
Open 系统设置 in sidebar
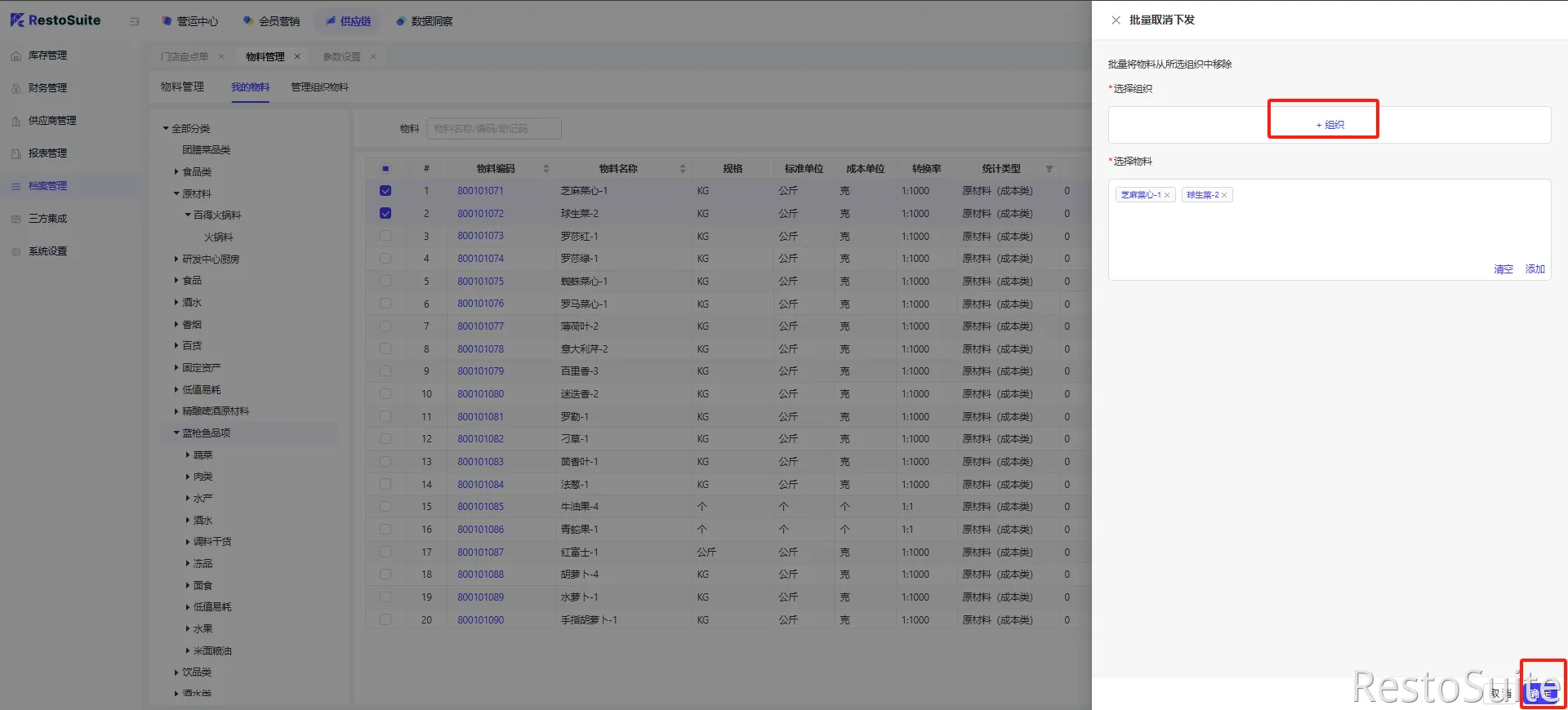(x=47, y=251)
